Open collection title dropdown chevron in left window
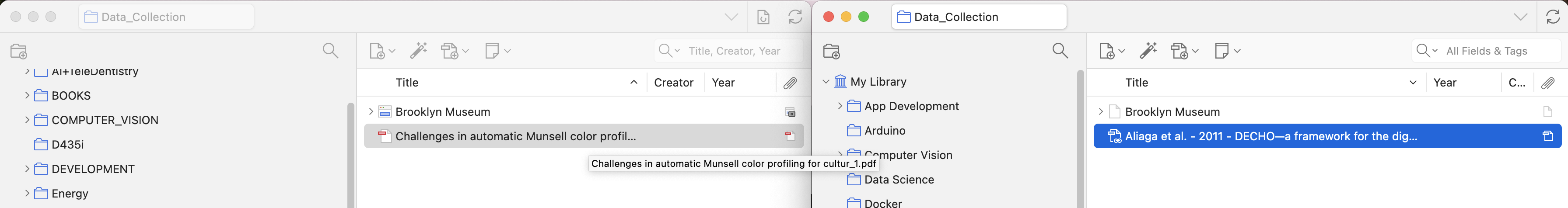This screenshot has height=208, width=1568. (x=731, y=17)
